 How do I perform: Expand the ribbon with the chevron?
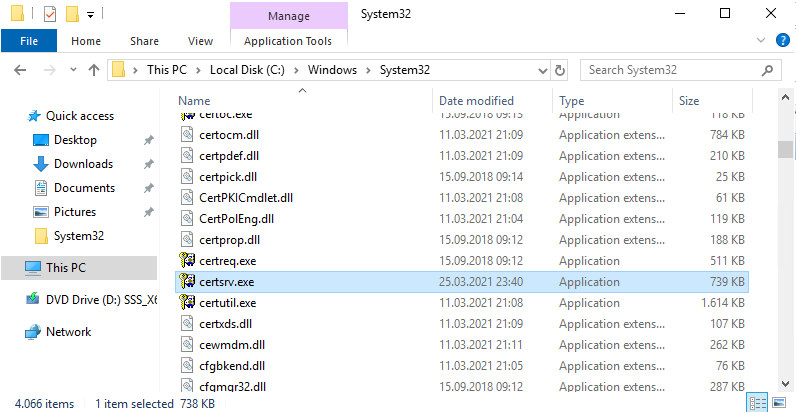[x=761, y=40]
